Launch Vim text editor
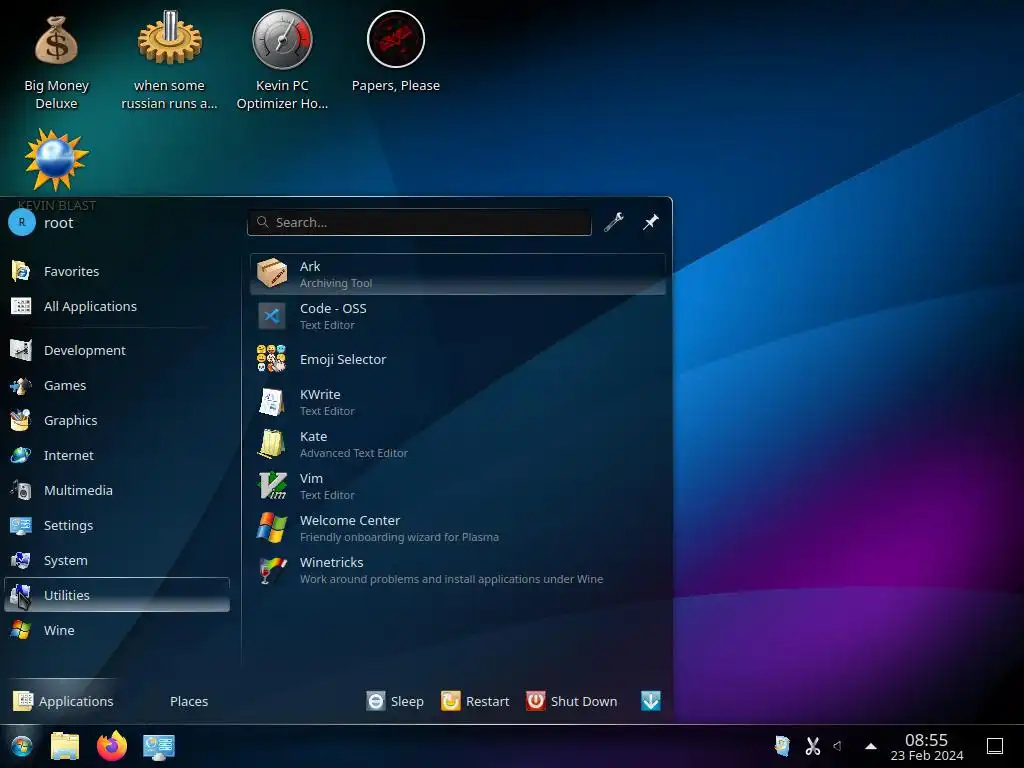The width and height of the screenshot is (1024, 768). [x=458, y=486]
